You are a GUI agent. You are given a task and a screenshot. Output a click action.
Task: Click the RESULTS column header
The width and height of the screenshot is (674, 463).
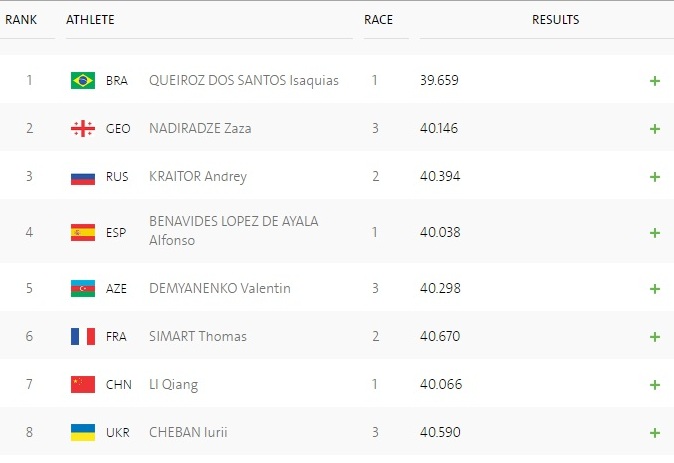[555, 20]
